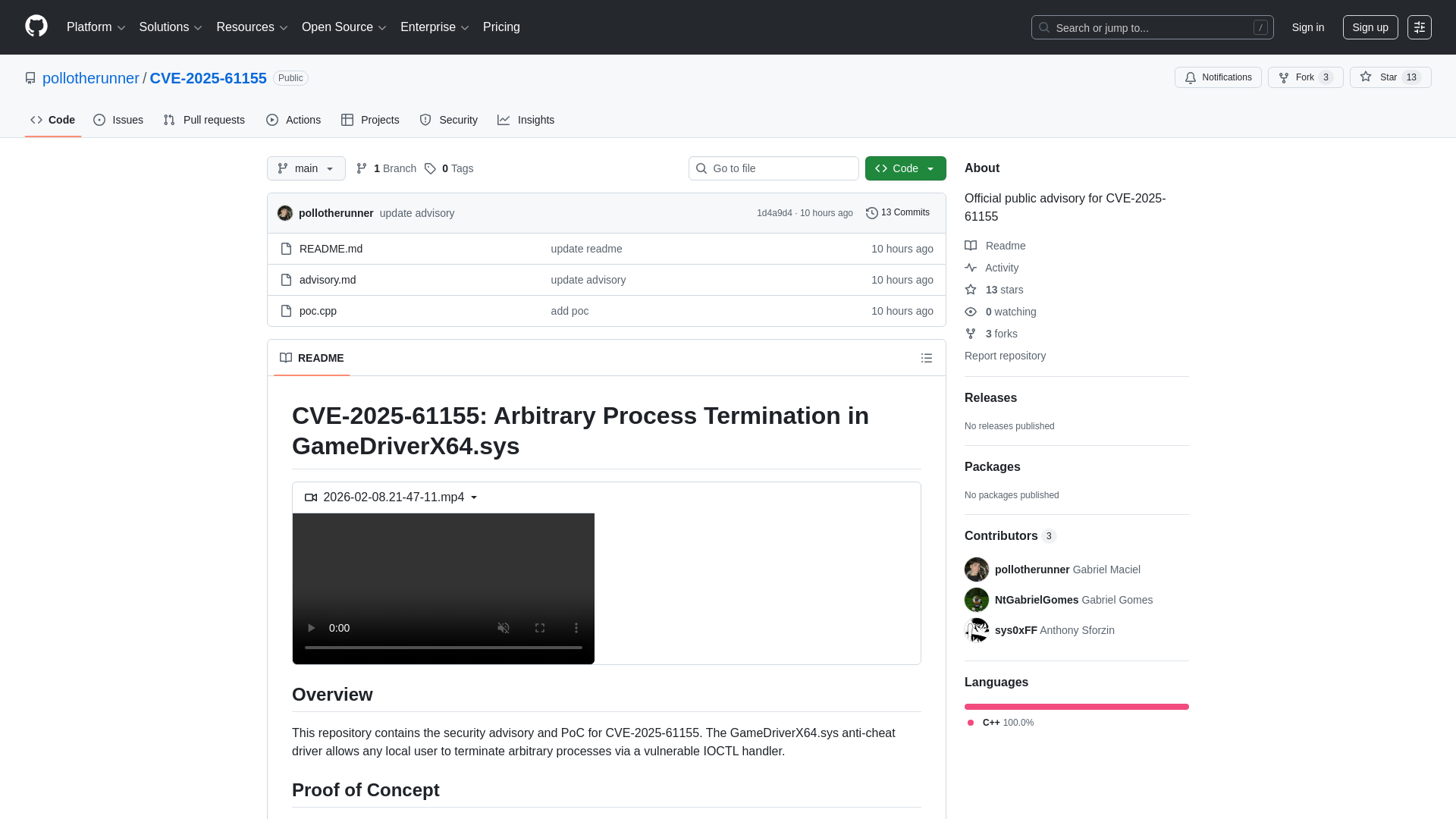Screen dimensions: 1456x819
Task: Click the Sign up button
Action: (1370, 27)
